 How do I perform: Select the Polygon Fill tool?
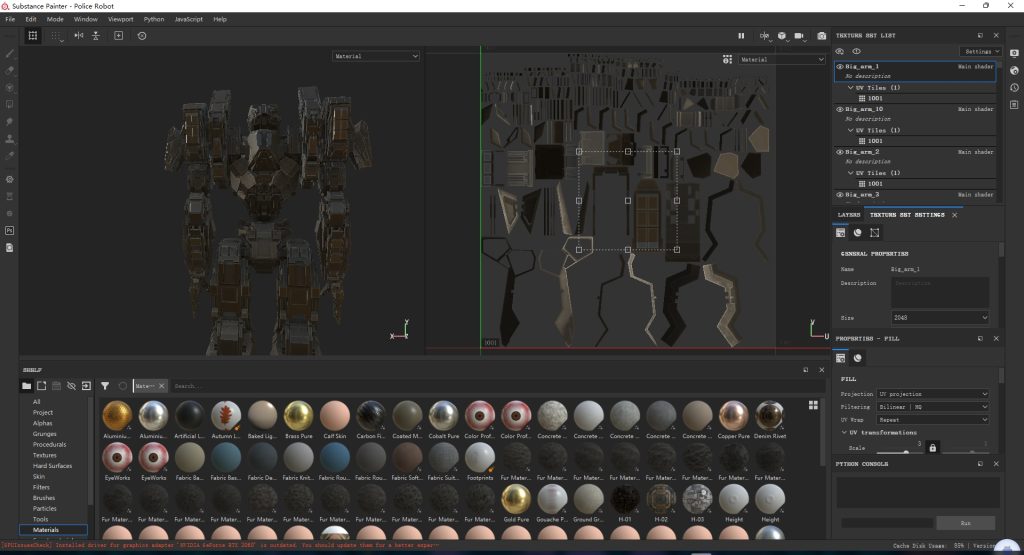coord(10,104)
